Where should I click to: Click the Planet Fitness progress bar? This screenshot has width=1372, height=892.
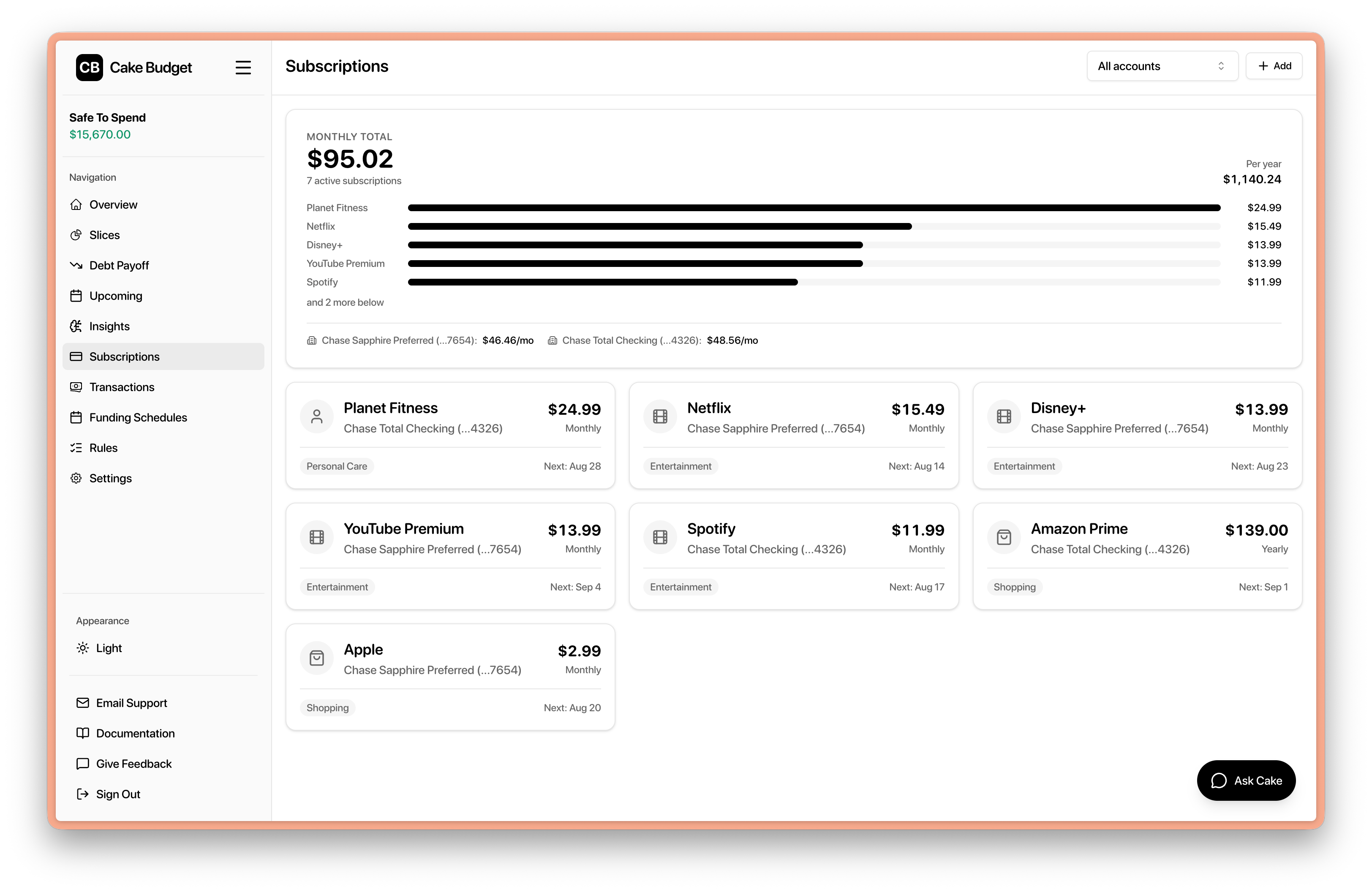(814, 207)
